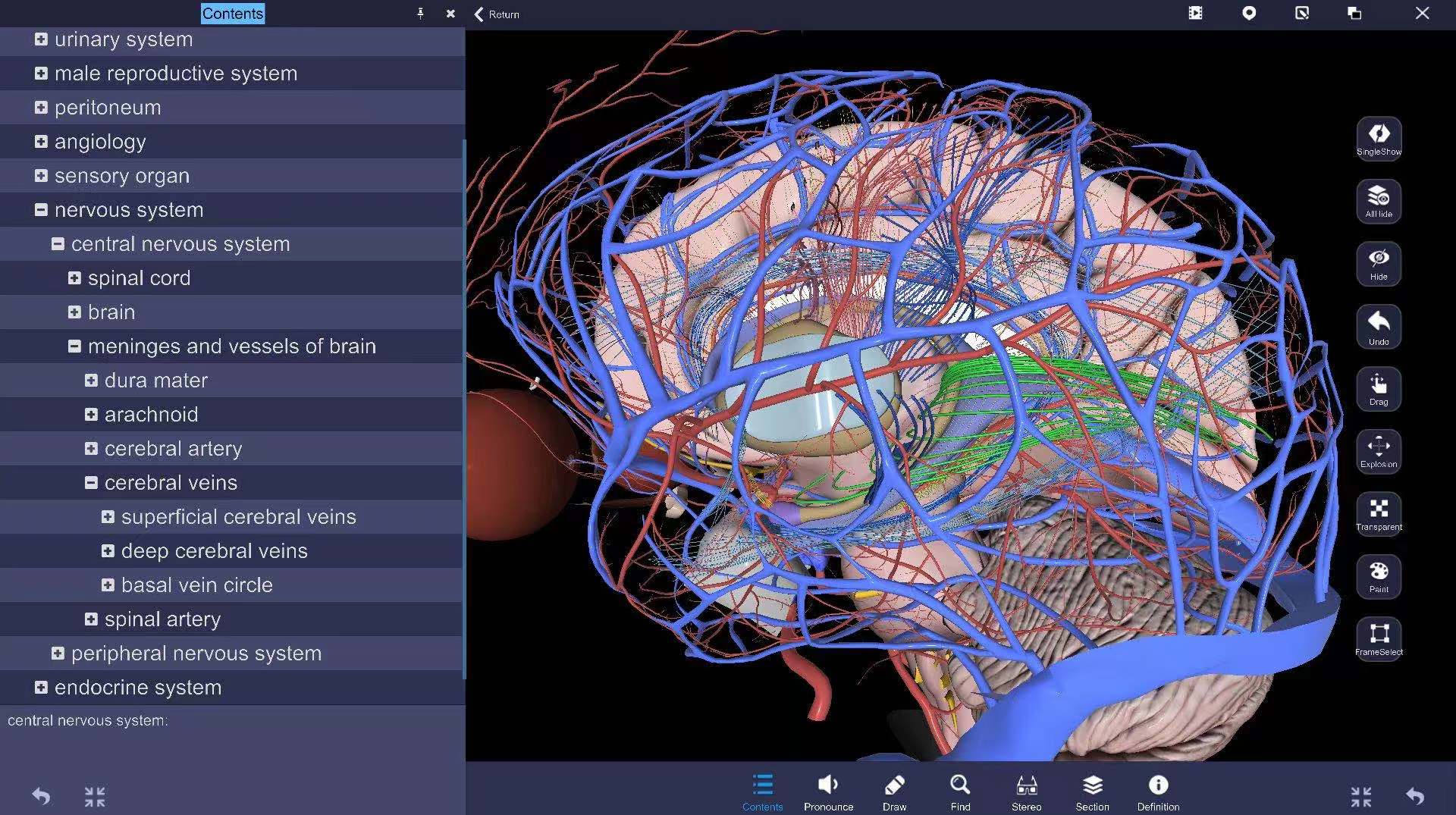Open the Definition info button
The image size is (1456, 815).
click(1158, 792)
